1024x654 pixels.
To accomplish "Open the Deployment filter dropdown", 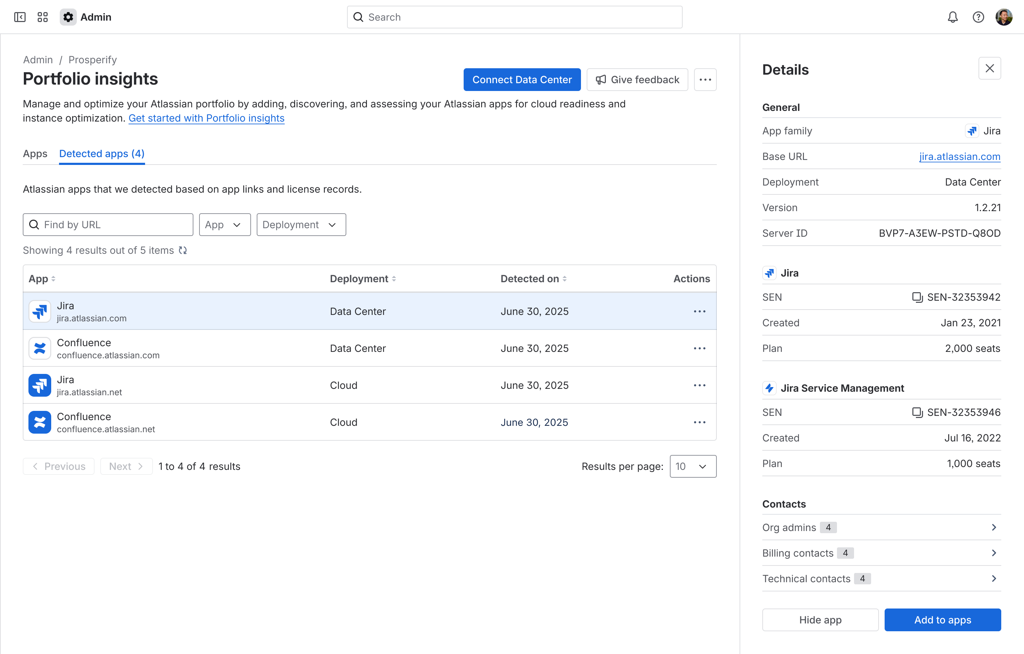I will [301, 225].
